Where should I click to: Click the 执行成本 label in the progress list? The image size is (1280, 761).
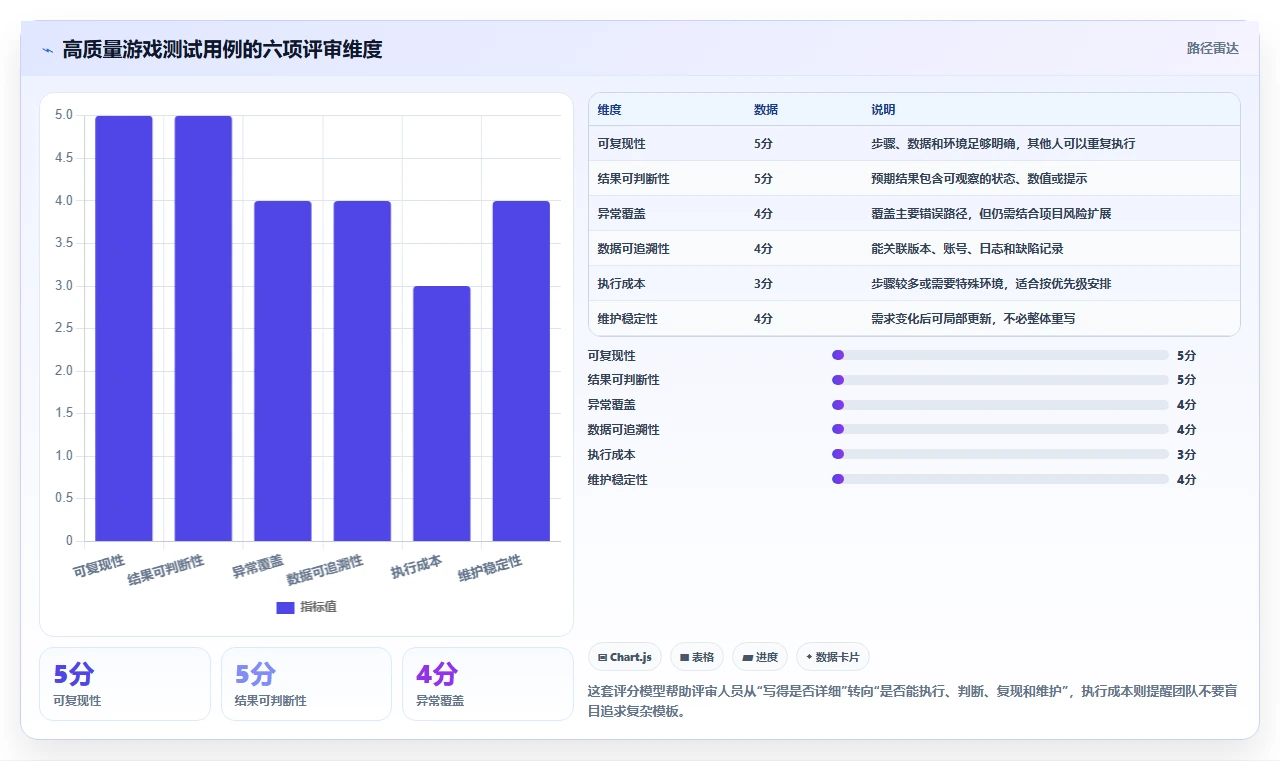[x=612, y=455]
